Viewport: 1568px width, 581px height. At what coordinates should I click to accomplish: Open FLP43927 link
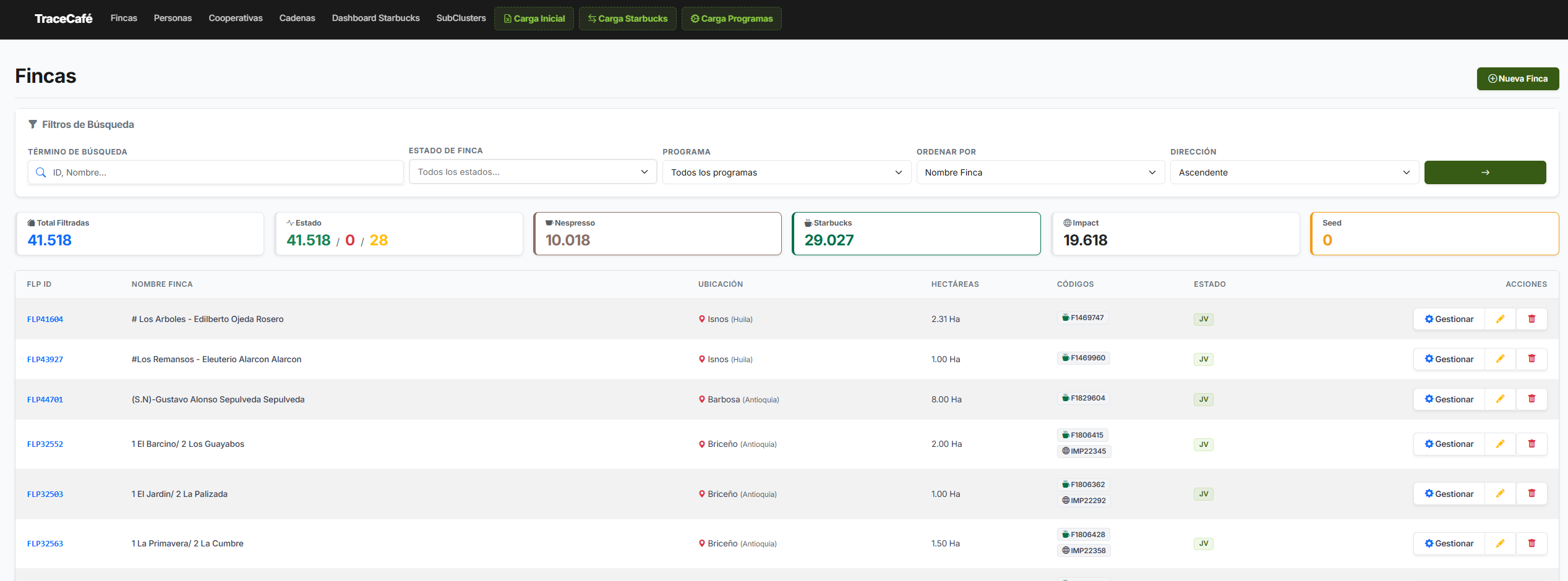click(45, 359)
